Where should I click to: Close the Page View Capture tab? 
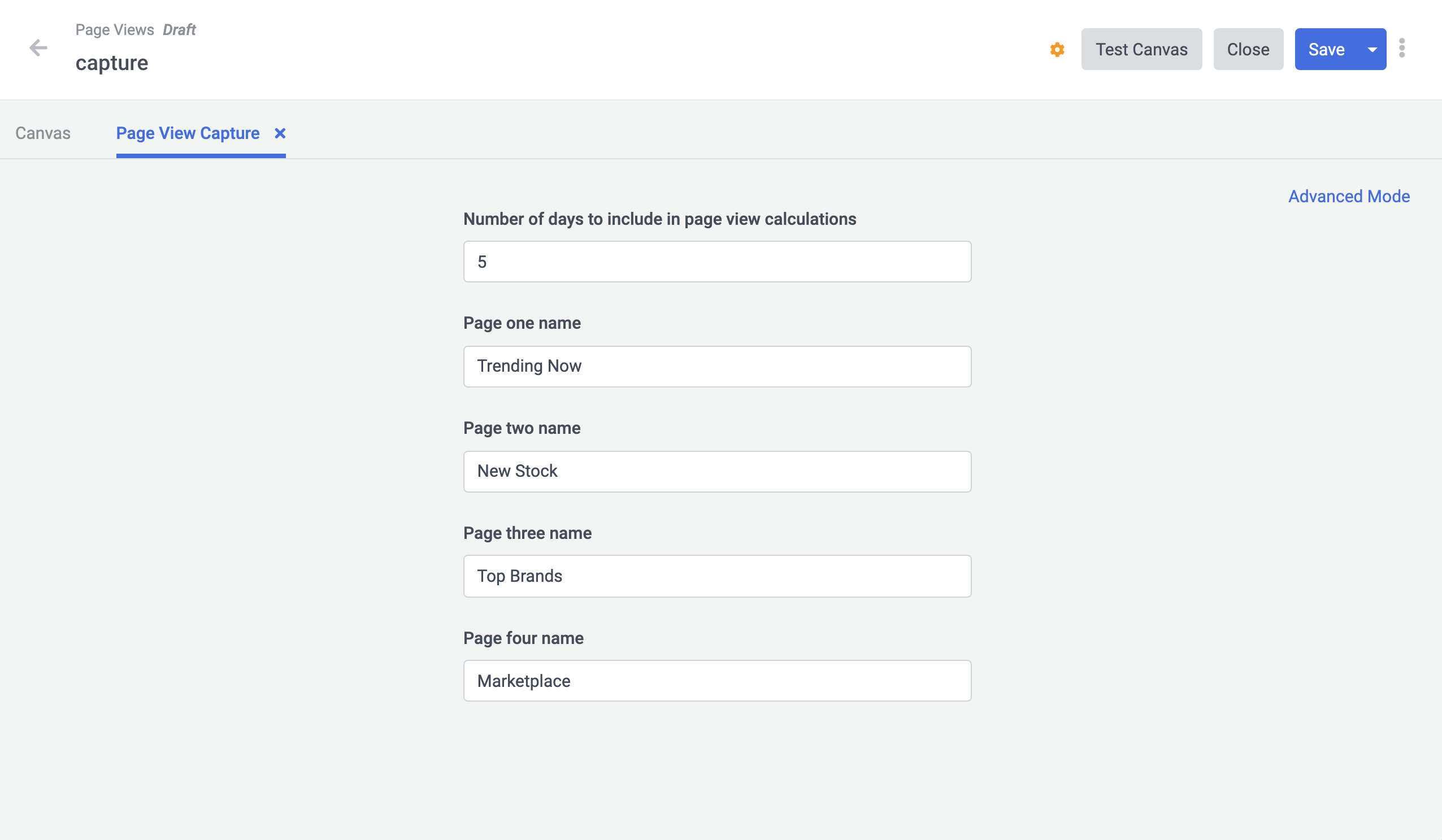280,133
